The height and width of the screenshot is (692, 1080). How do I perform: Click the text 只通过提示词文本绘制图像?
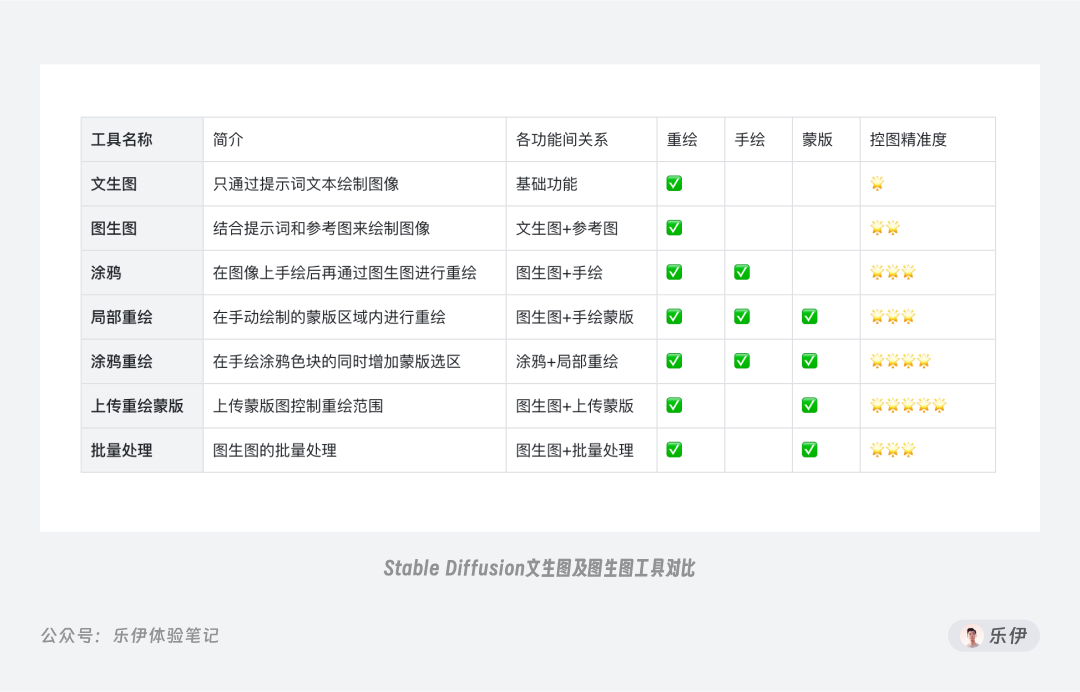(x=306, y=184)
